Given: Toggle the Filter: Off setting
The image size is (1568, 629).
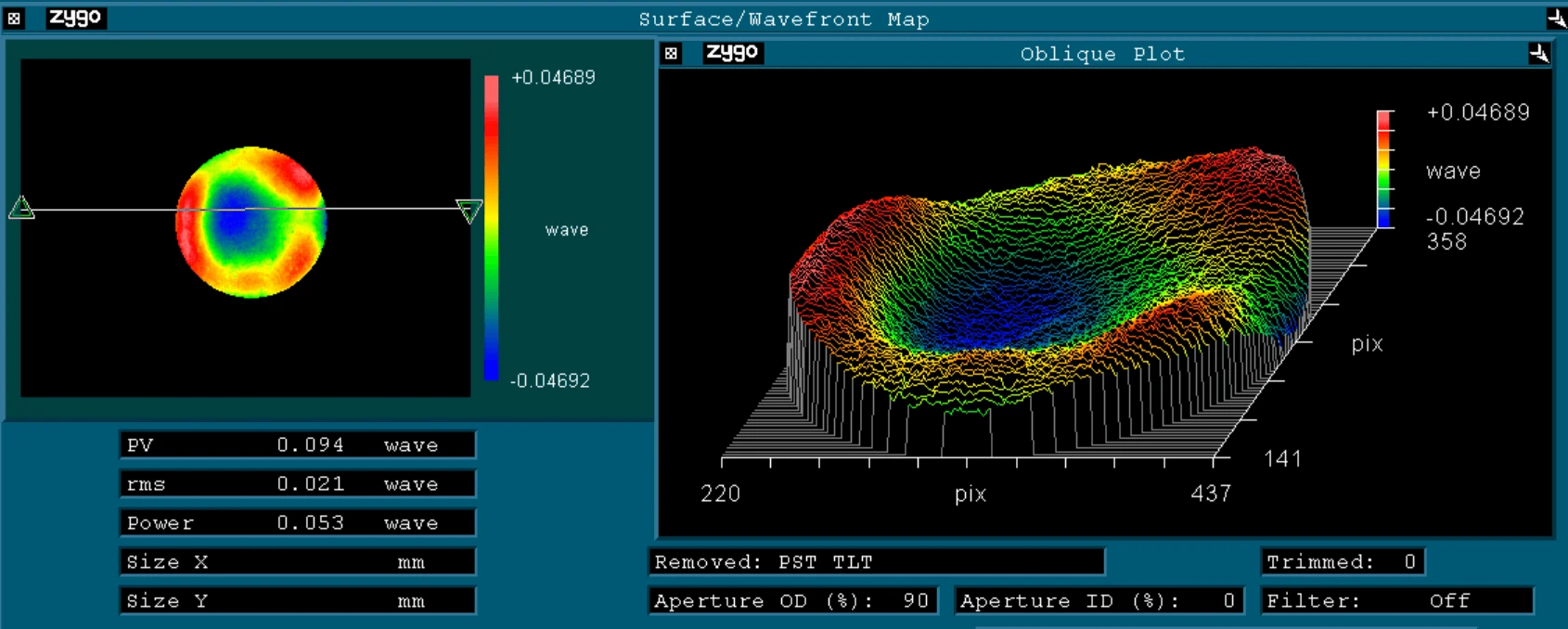Looking at the screenshot, I should tap(1398, 601).
